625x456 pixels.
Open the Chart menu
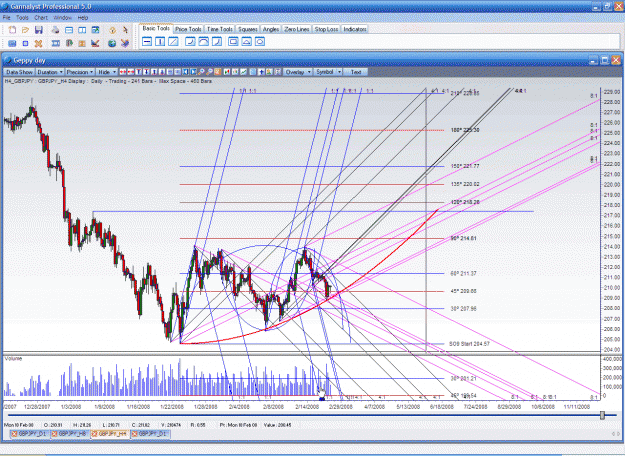coord(41,18)
